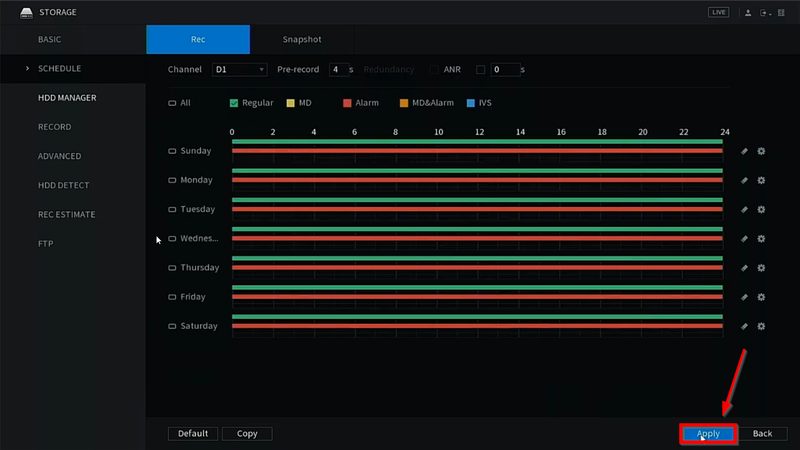The image size is (800, 450).
Task: Click the Copy button
Action: pos(247,434)
